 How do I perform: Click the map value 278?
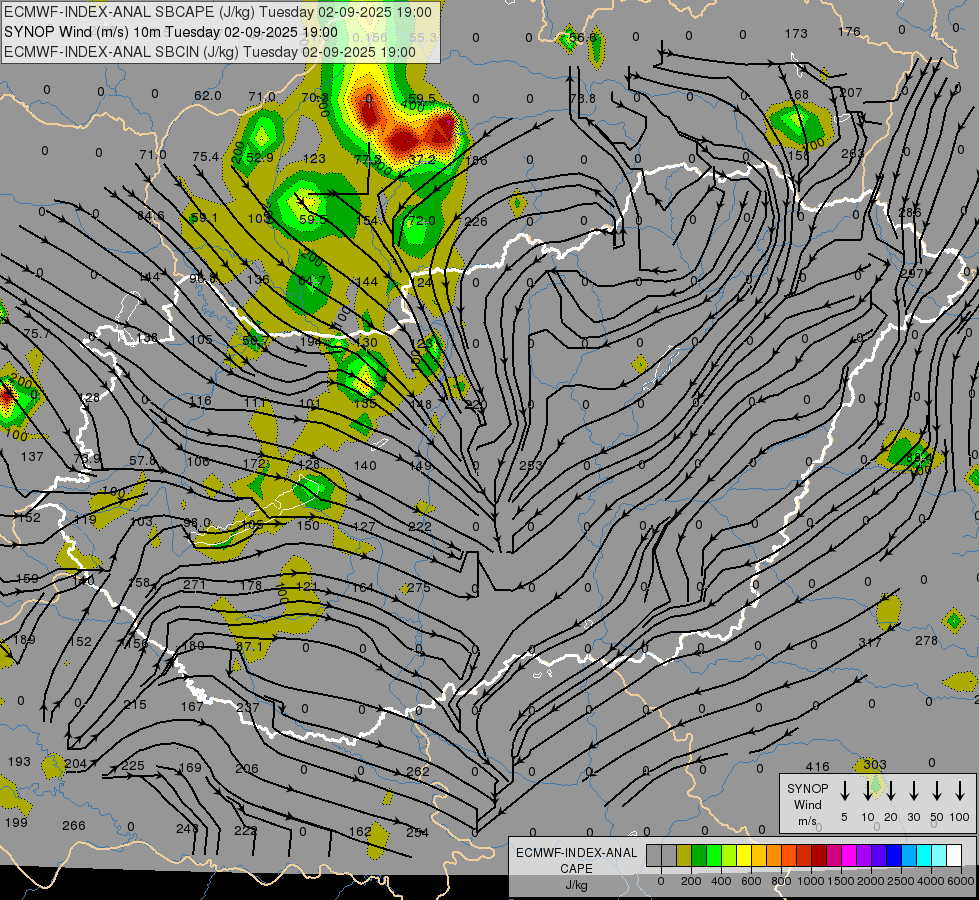pos(926,640)
